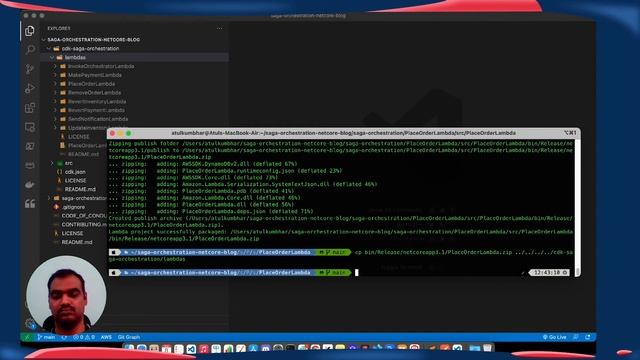The width and height of the screenshot is (640, 360).
Task: Open the Remote Explorer view
Action: pos(30,127)
